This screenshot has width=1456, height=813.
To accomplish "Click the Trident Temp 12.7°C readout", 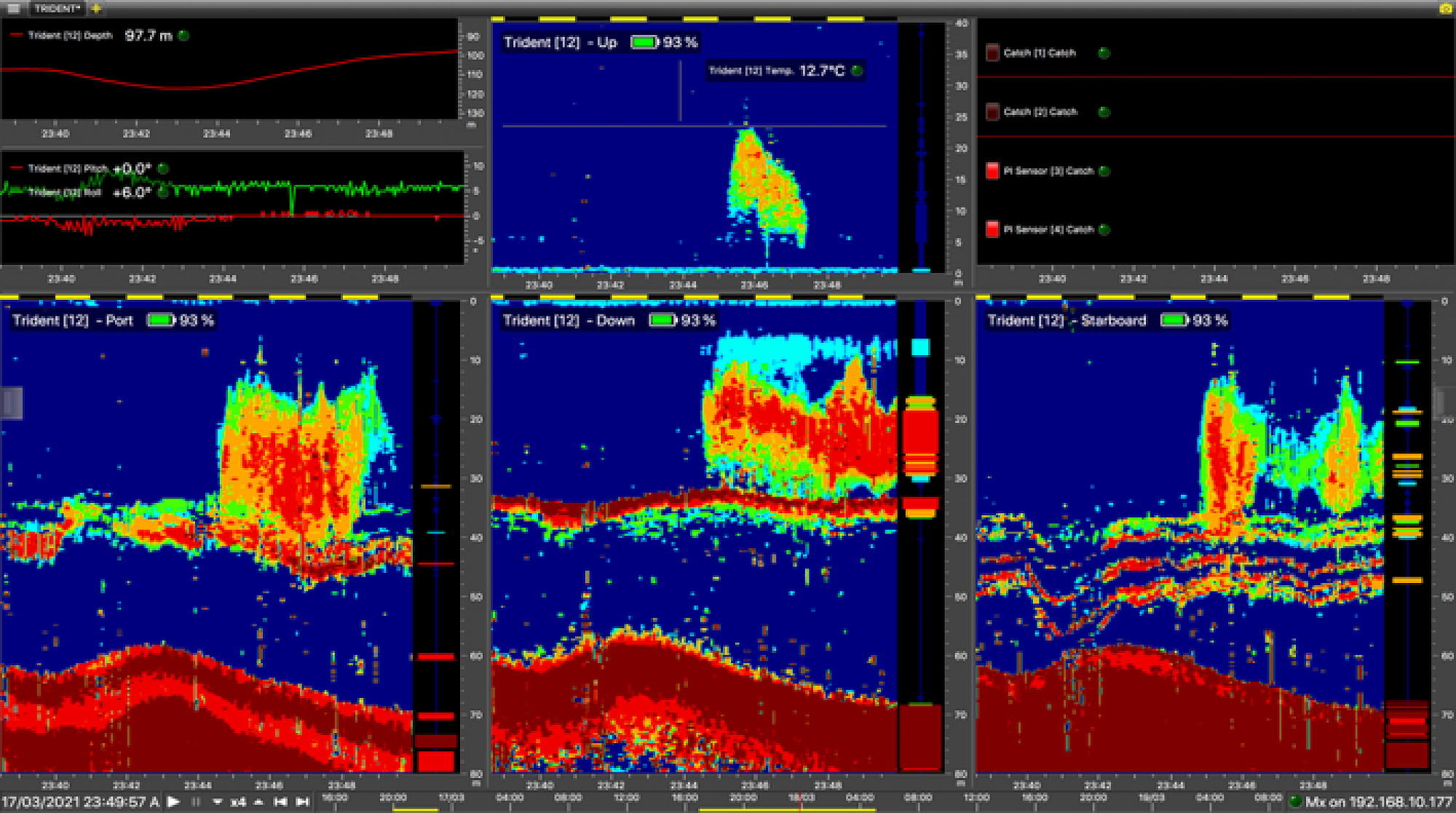I will [821, 71].
